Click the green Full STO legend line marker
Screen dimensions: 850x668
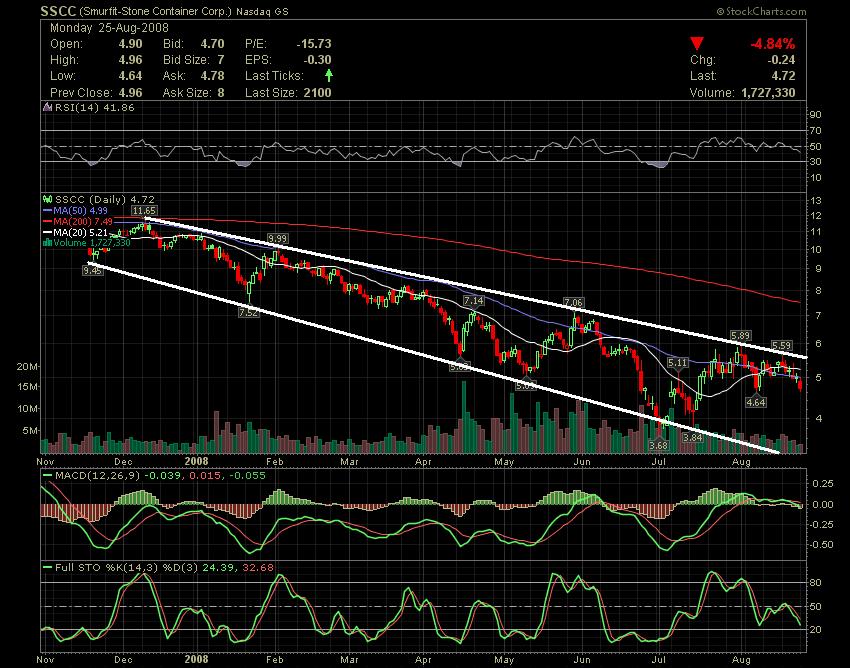tap(47, 568)
